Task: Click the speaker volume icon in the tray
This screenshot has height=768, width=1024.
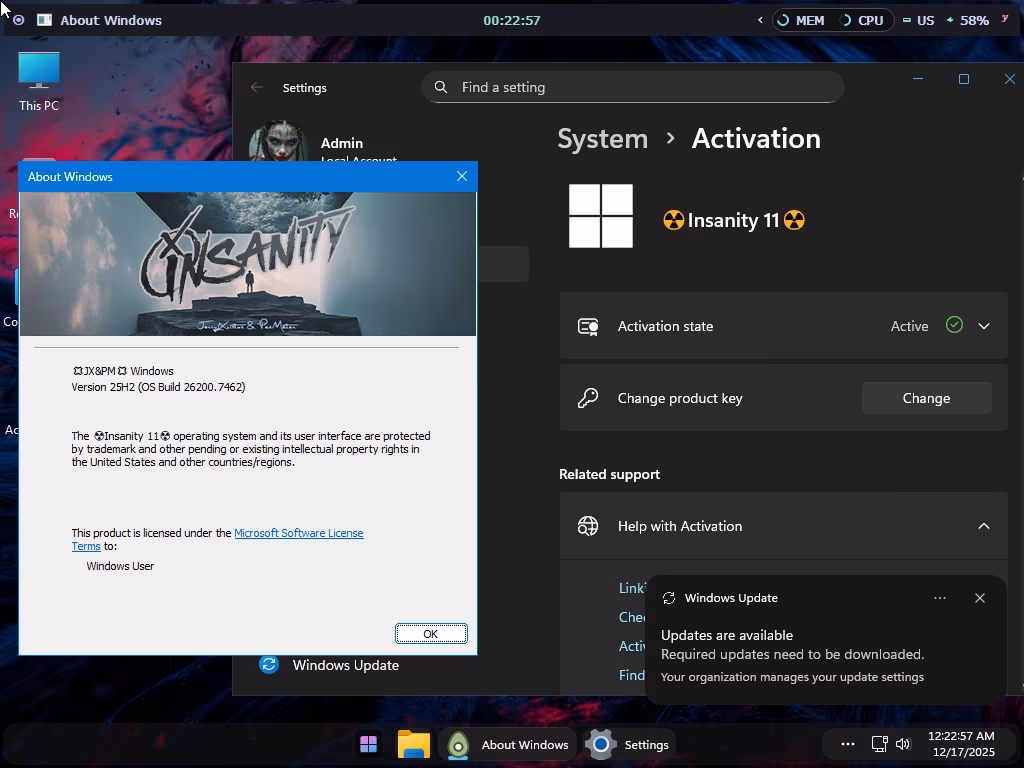Action: pyautogui.click(x=903, y=744)
